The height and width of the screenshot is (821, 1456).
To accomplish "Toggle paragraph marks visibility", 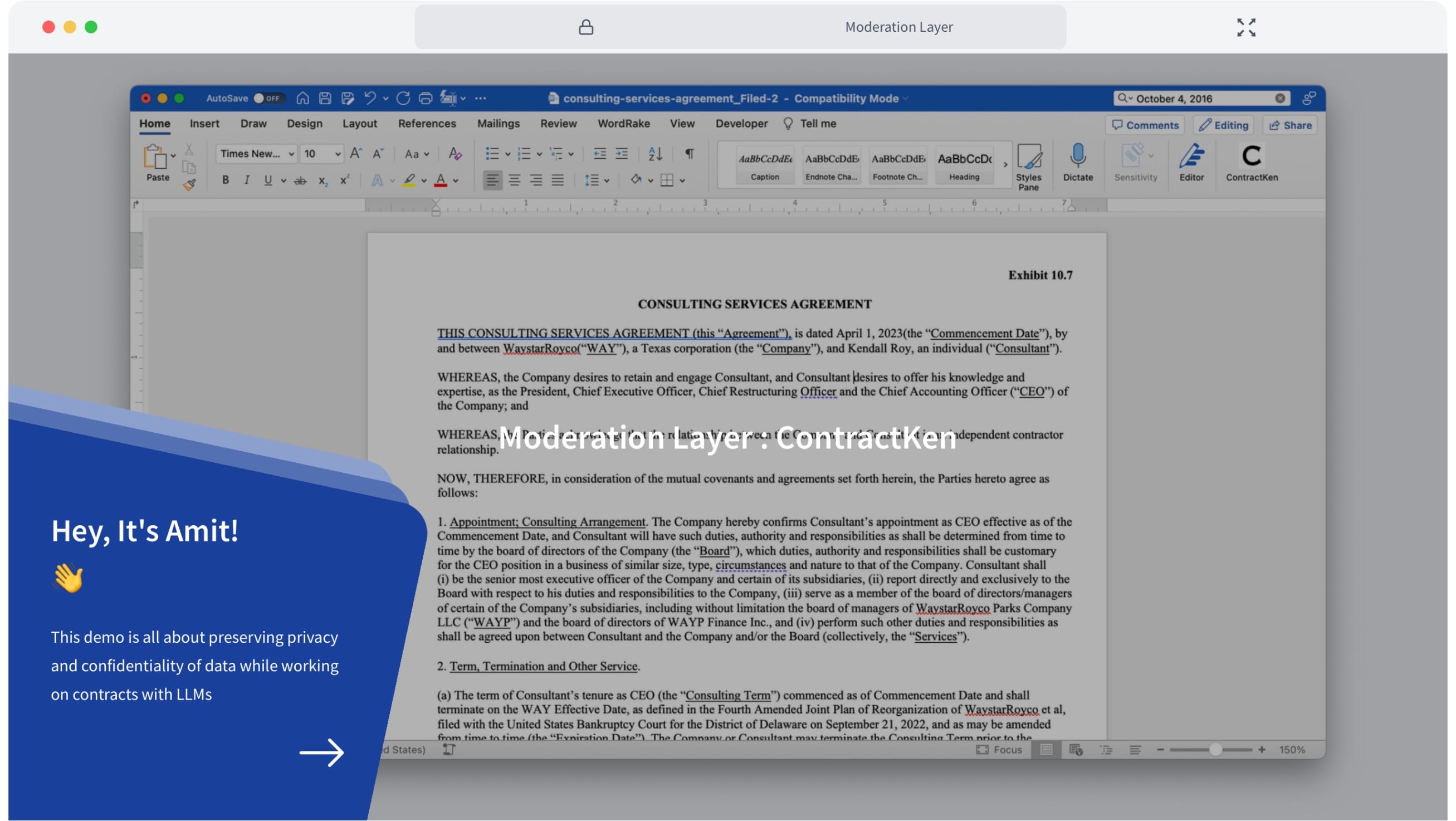I will point(689,153).
